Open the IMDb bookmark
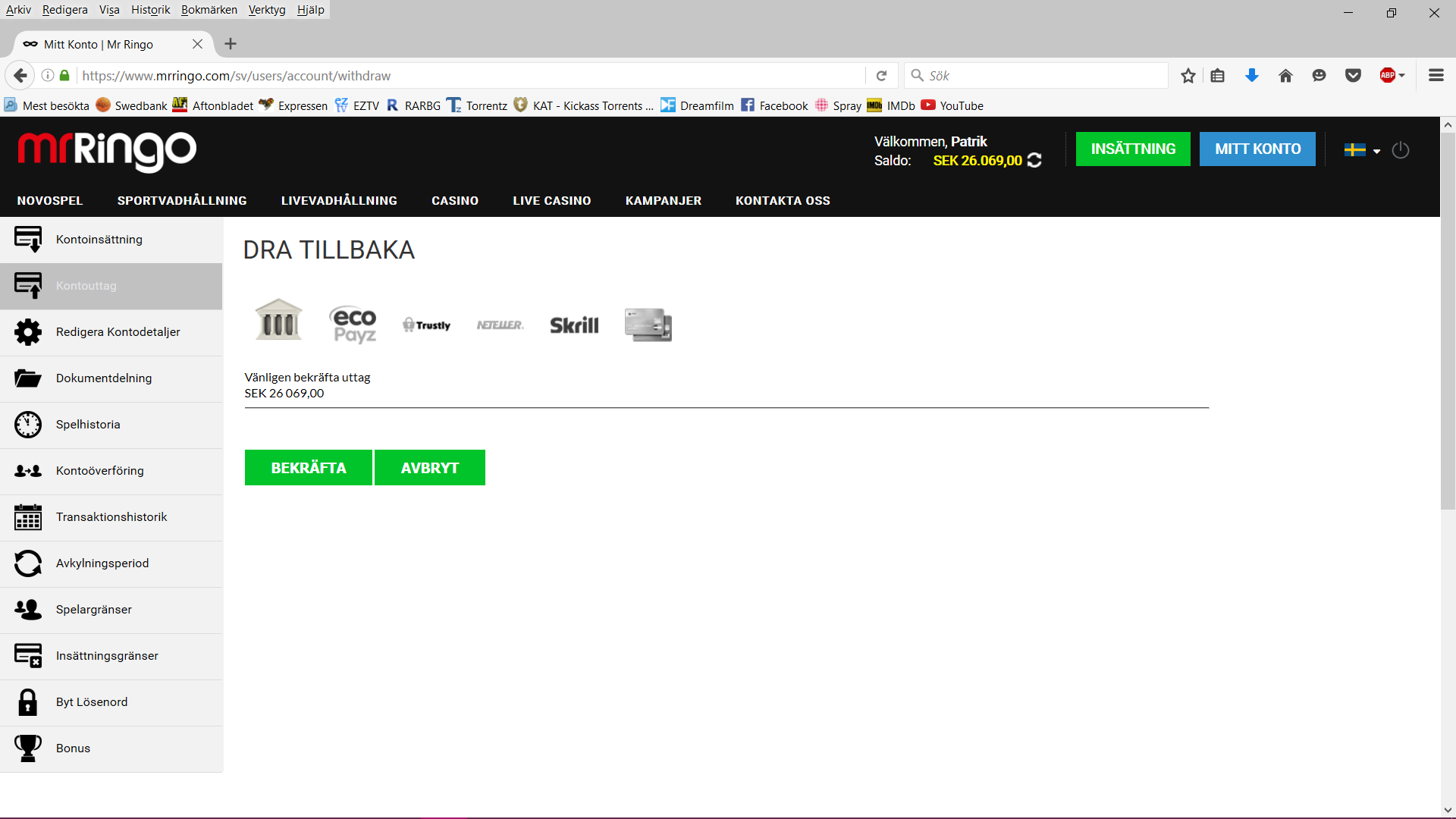The image size is (1456, 819). tap(891, 105)
